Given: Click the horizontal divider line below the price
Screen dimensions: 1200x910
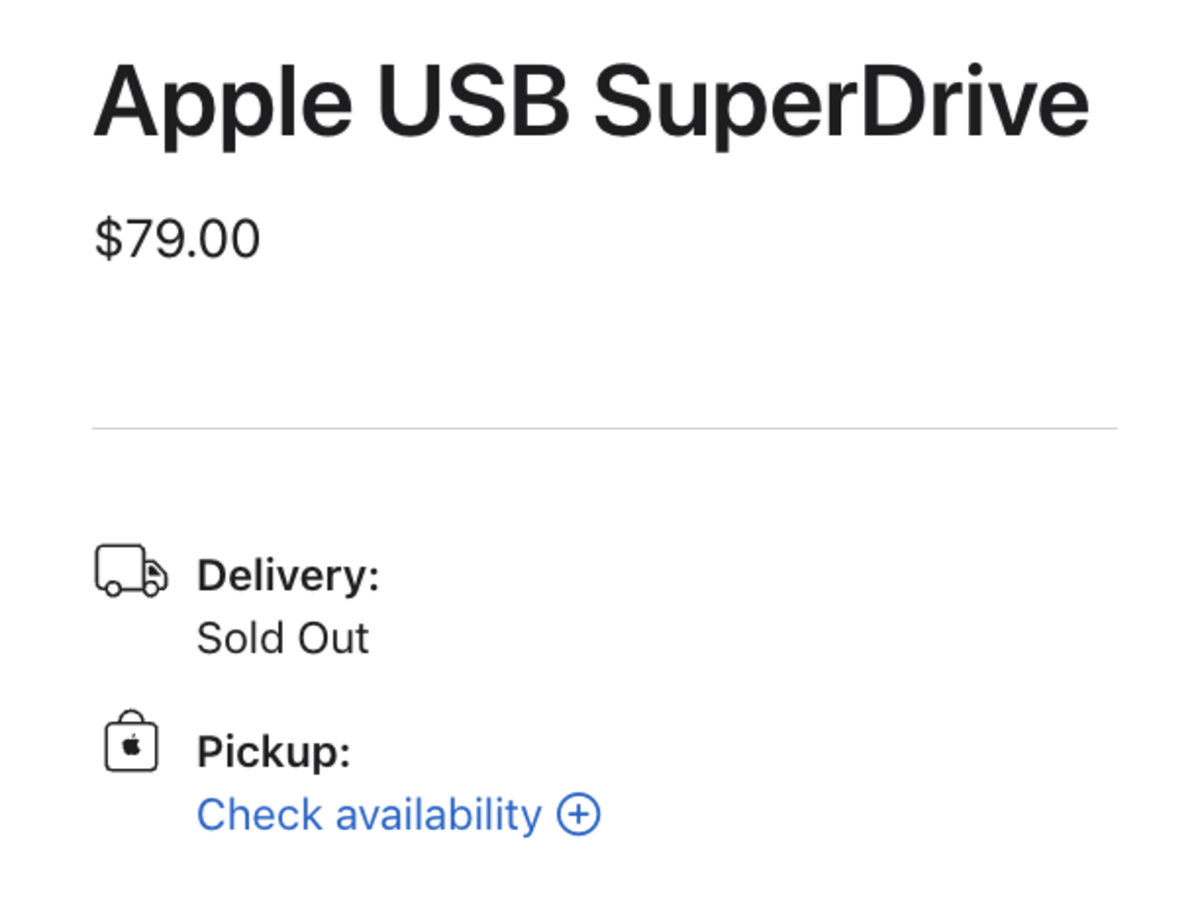Looking at the screenshot, I should (x=605, y=429).
